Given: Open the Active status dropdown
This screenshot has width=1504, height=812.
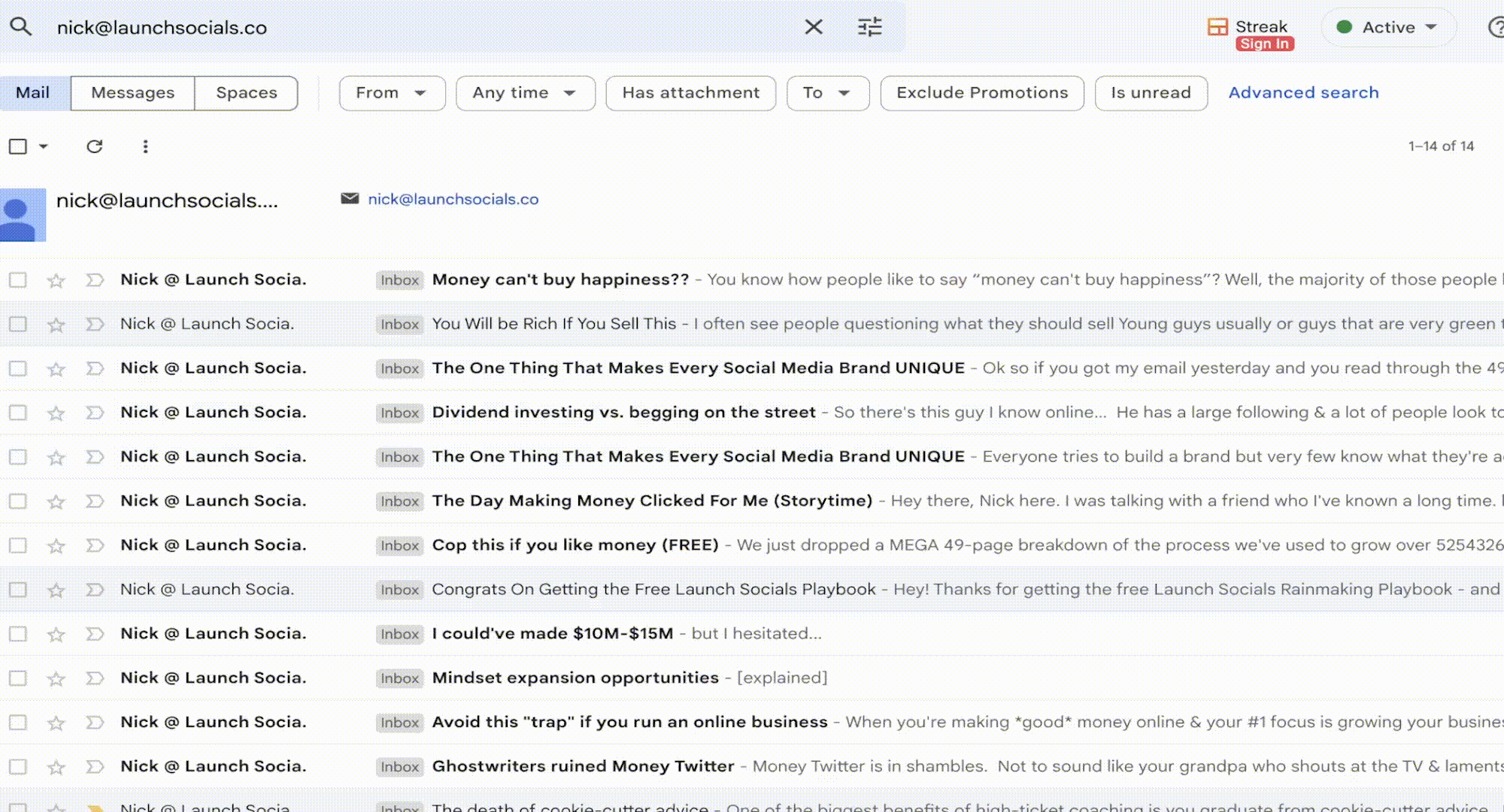Looking at the screenshot, I should [x=1388, y=28].
